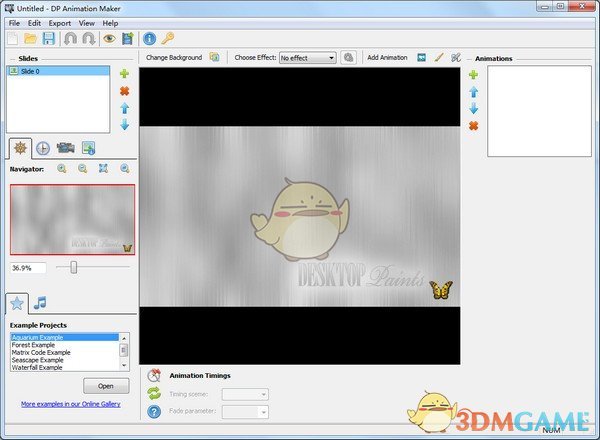Select Seascape Example in the projects list

tap(64, 360)
